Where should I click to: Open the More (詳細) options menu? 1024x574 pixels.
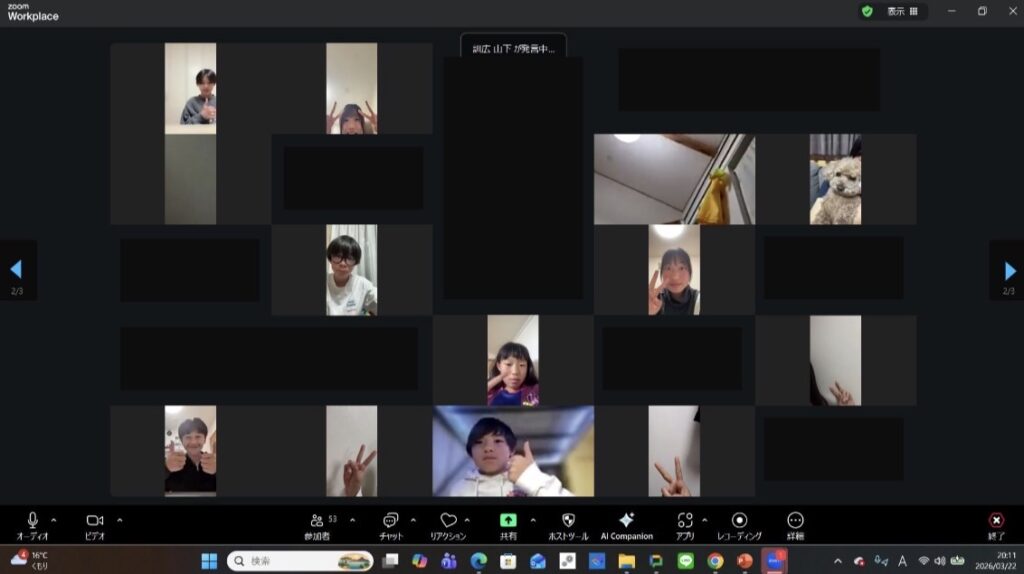coord(795,520)
